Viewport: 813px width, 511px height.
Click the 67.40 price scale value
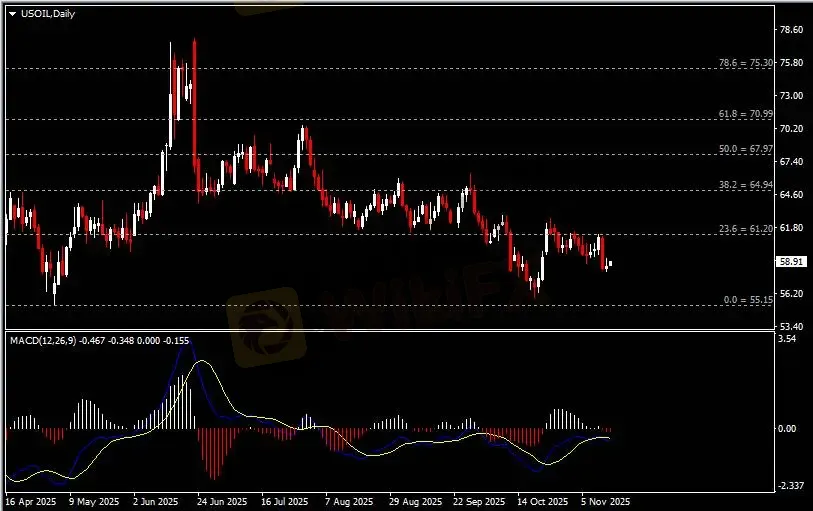click(791, 162)
